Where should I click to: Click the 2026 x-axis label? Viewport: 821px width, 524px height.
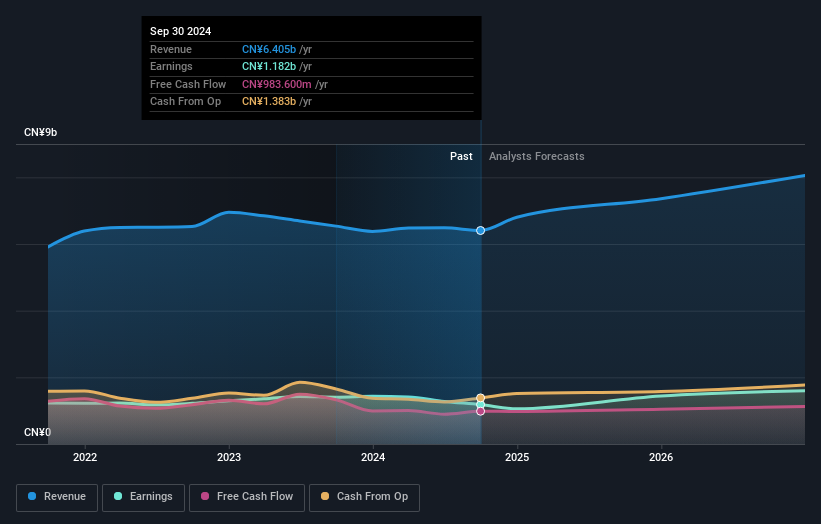coord(661,457)
